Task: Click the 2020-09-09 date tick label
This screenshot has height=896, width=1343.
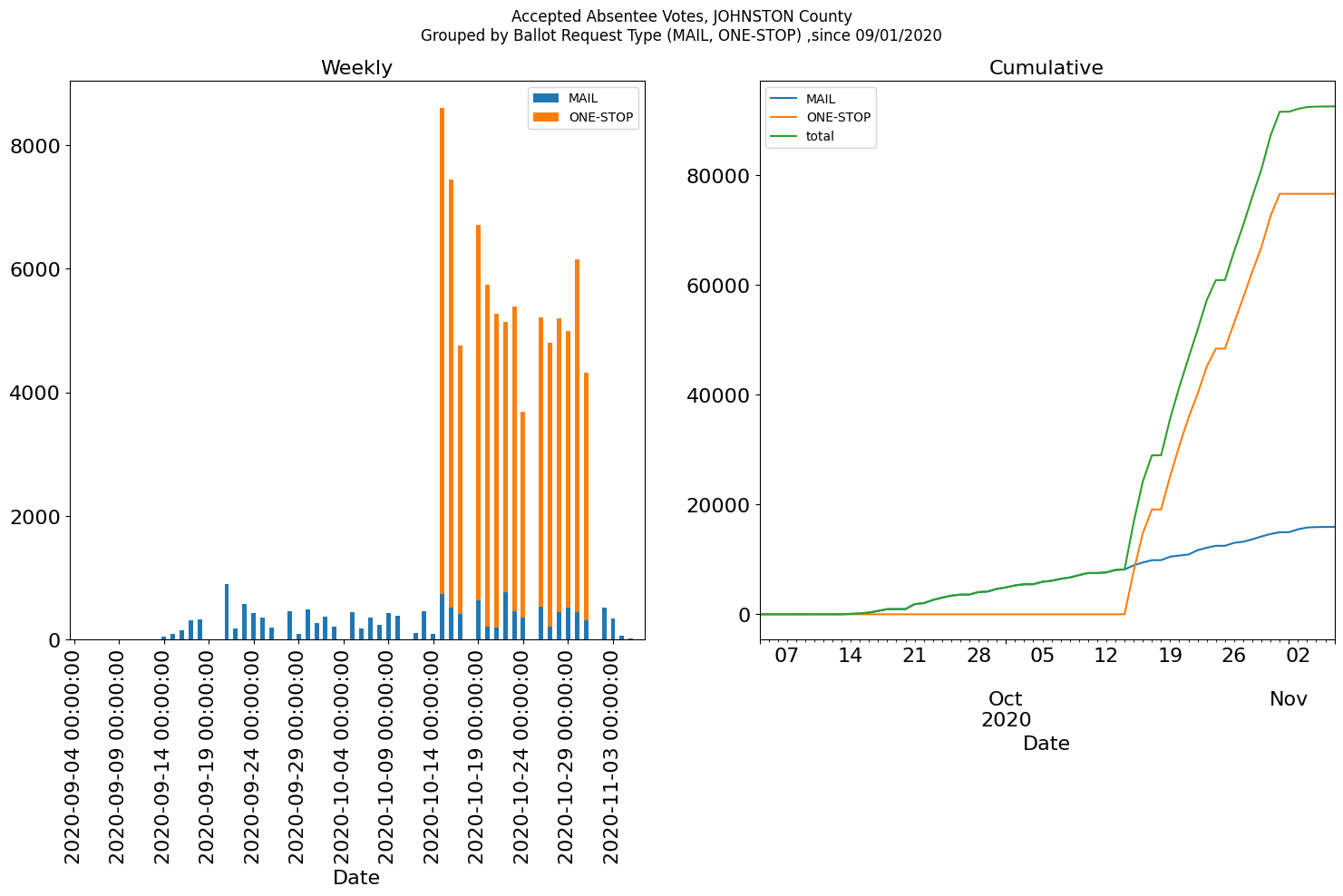Action: click(118, 755)
